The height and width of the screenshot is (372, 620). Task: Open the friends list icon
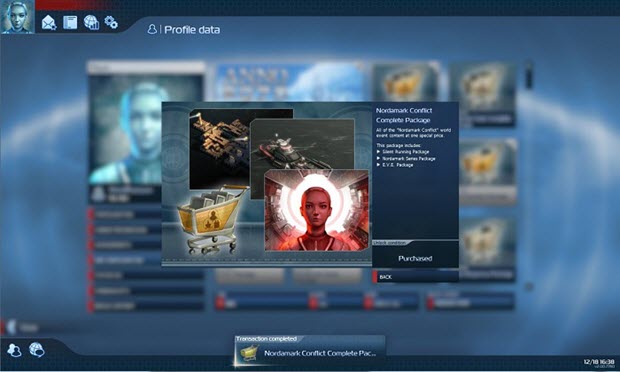pyautogui.click(x=14, y=350)
